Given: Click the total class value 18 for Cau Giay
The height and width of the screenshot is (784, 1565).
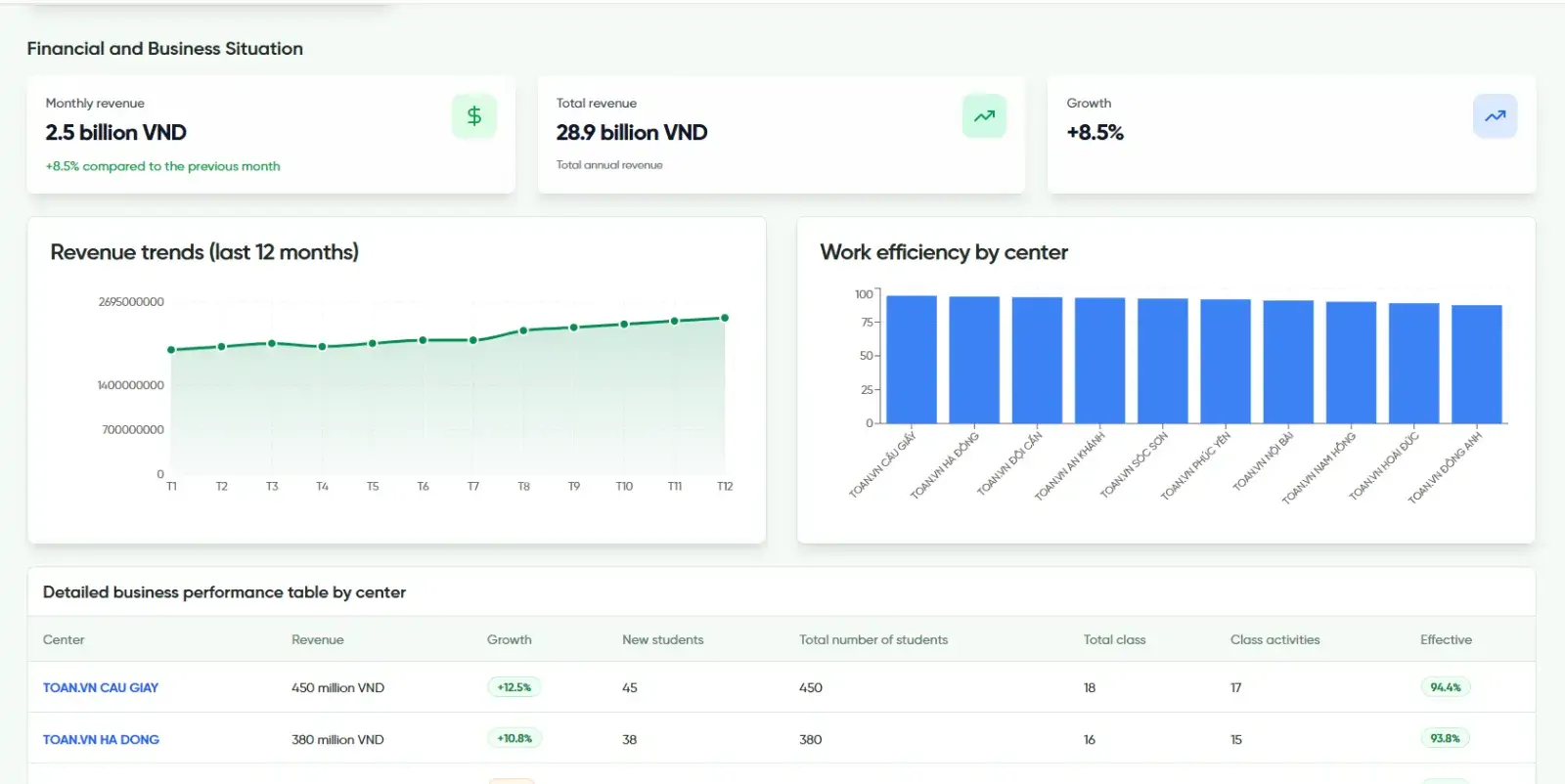Looking at the screenshot, I should pyautogui.click(x=1090, y=687).
